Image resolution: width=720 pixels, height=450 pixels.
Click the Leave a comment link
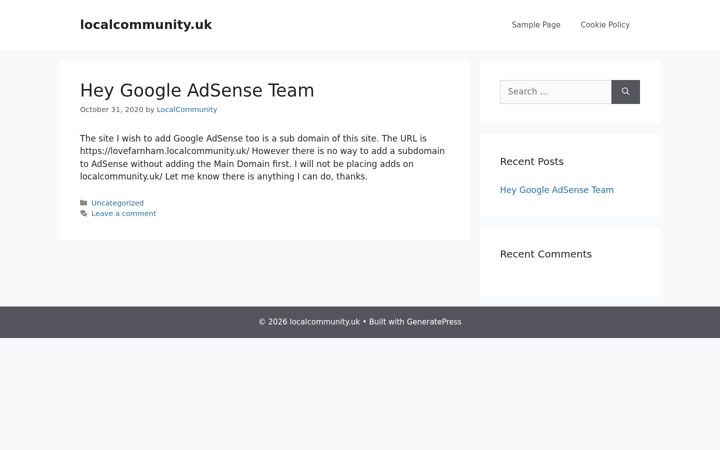click(x=124, y=214)
